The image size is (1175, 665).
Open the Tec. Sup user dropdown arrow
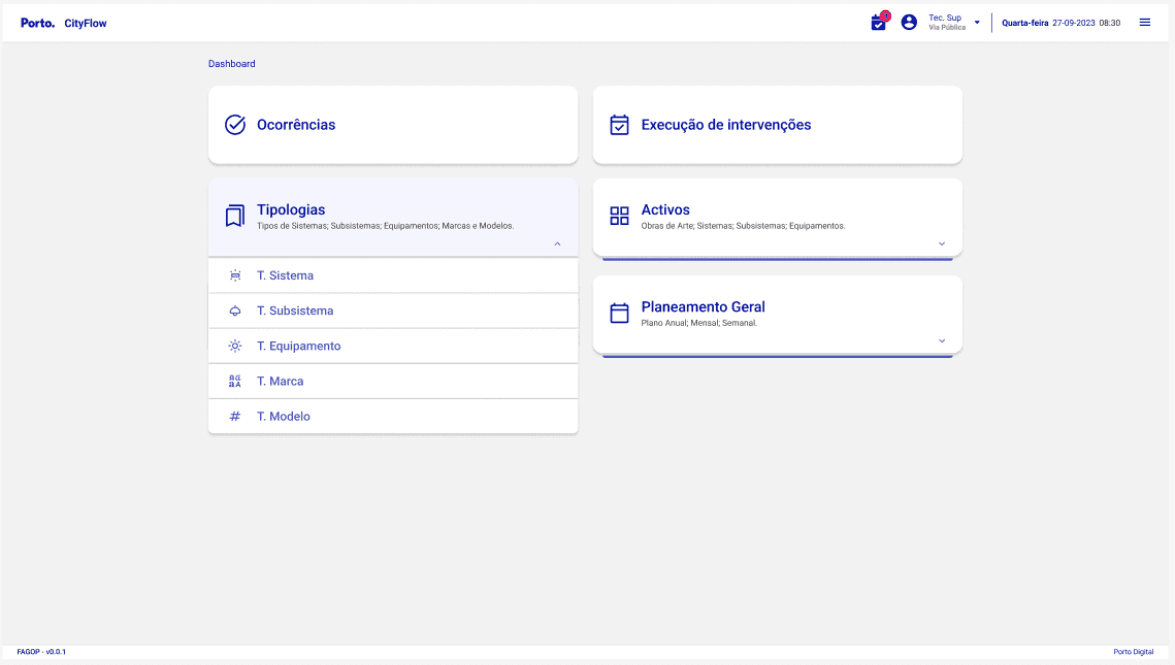coord(977,22)
